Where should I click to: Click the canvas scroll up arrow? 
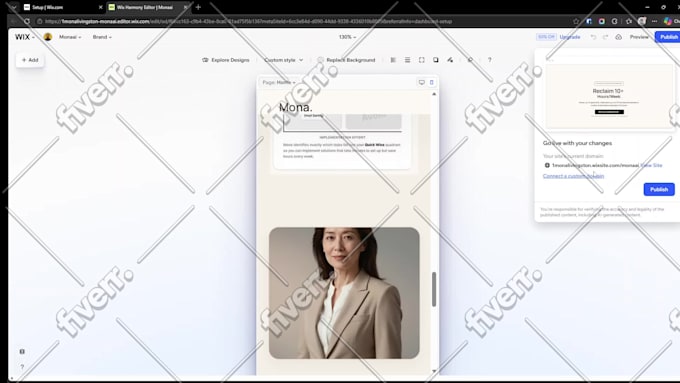pyautogui.click(x=434, y=94)
